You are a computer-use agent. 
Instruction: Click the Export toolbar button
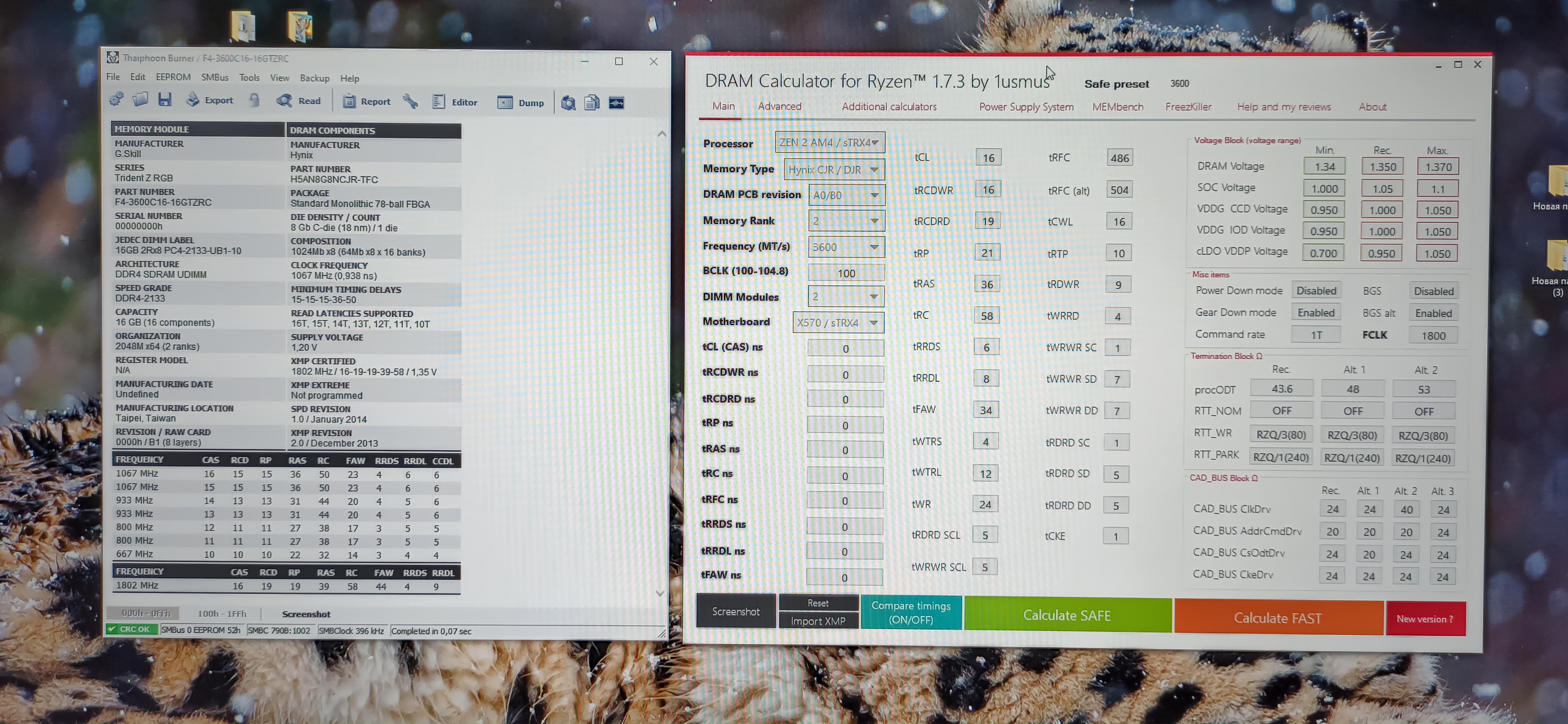click(210, 100)
